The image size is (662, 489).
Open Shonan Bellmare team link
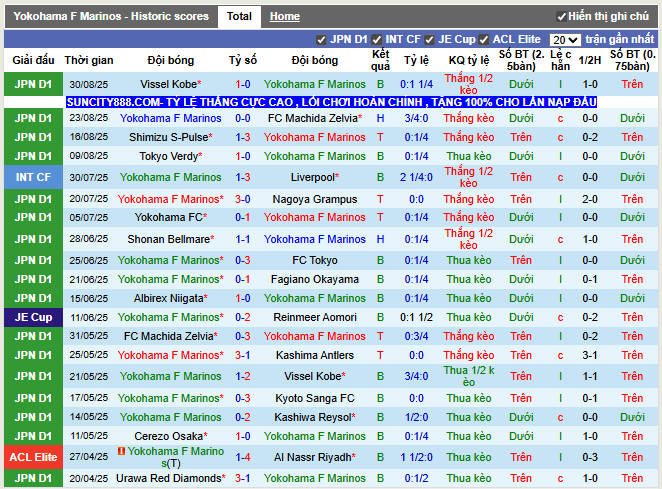(168, 239)
